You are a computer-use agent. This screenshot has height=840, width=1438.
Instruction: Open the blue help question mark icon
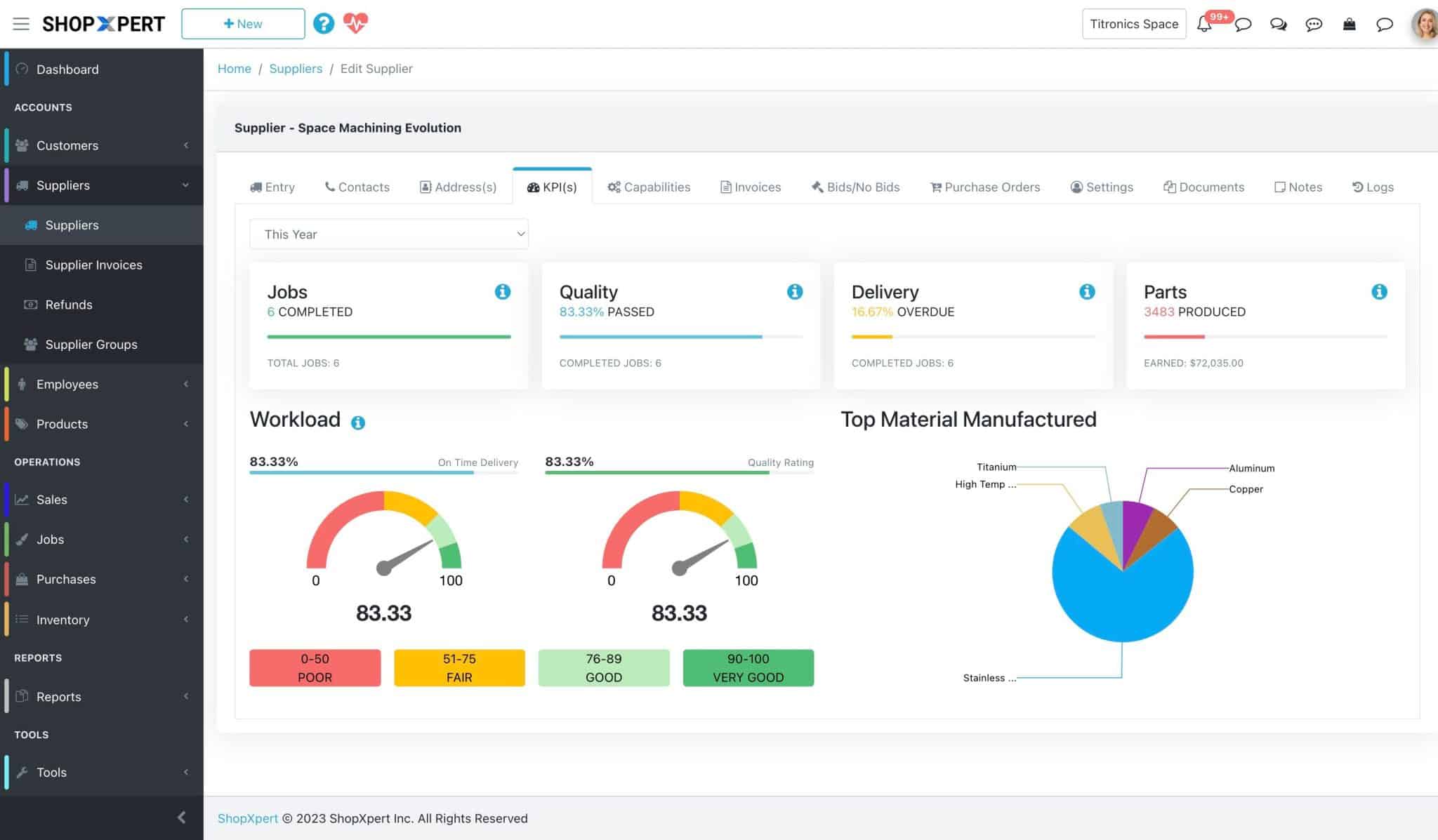coord(323,23)
